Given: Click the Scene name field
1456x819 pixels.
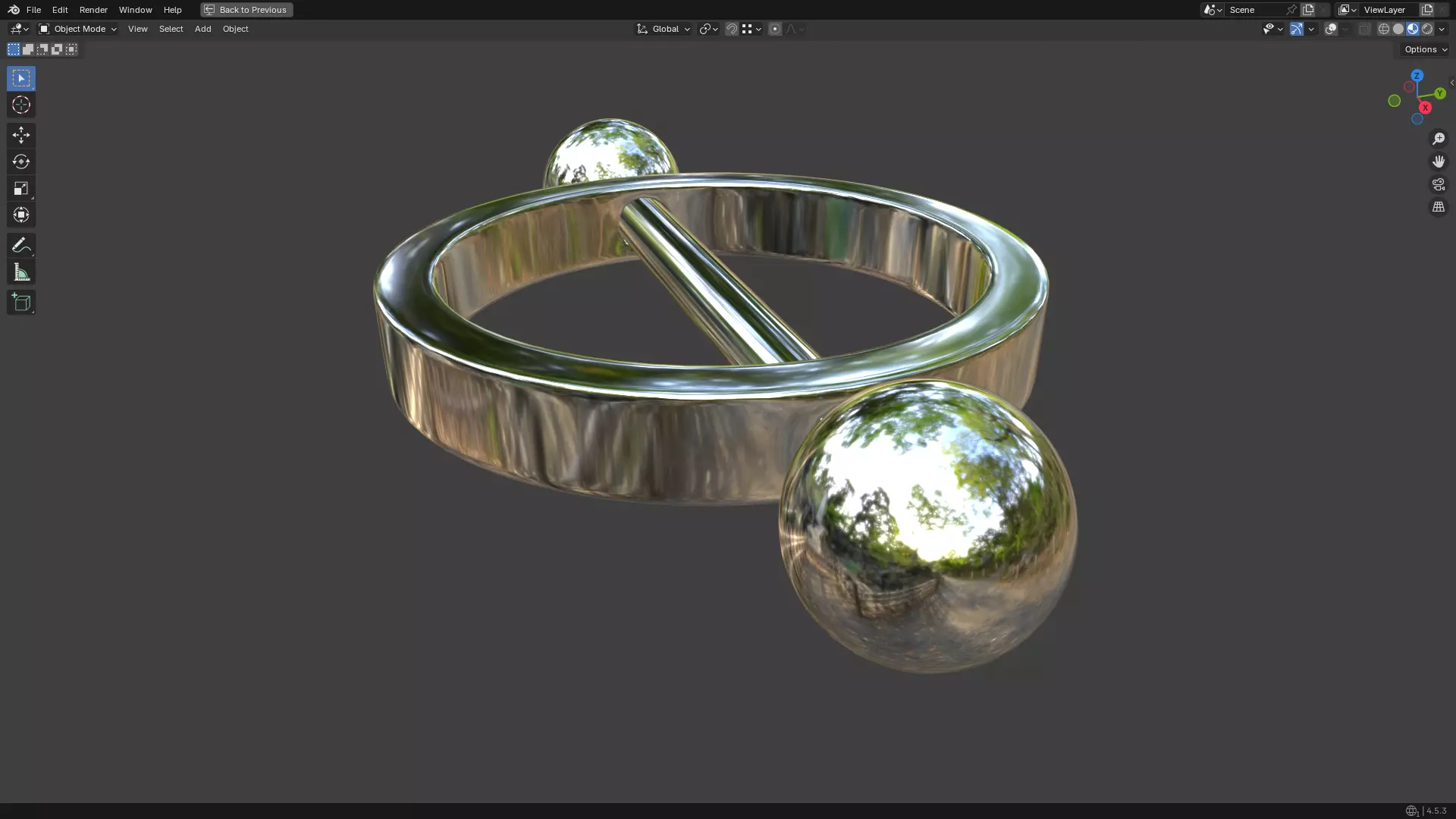Looking at the screenshot, I should 1254,10.
